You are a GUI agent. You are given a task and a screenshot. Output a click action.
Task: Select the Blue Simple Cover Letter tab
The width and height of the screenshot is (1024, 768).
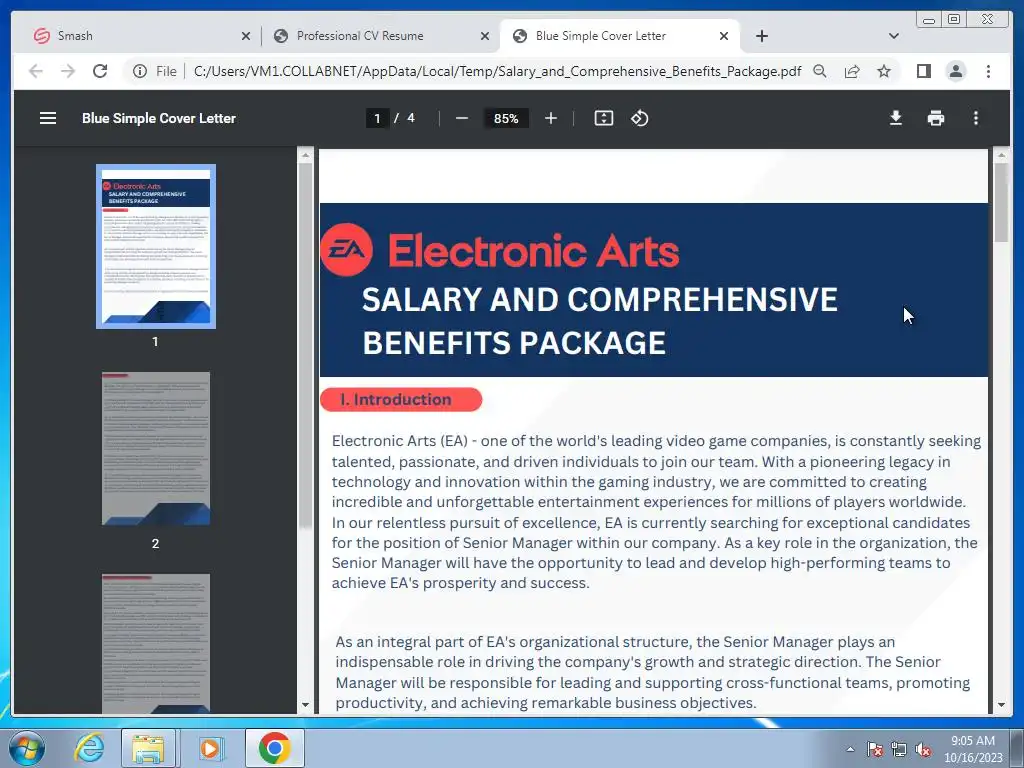tap(619, 36)
